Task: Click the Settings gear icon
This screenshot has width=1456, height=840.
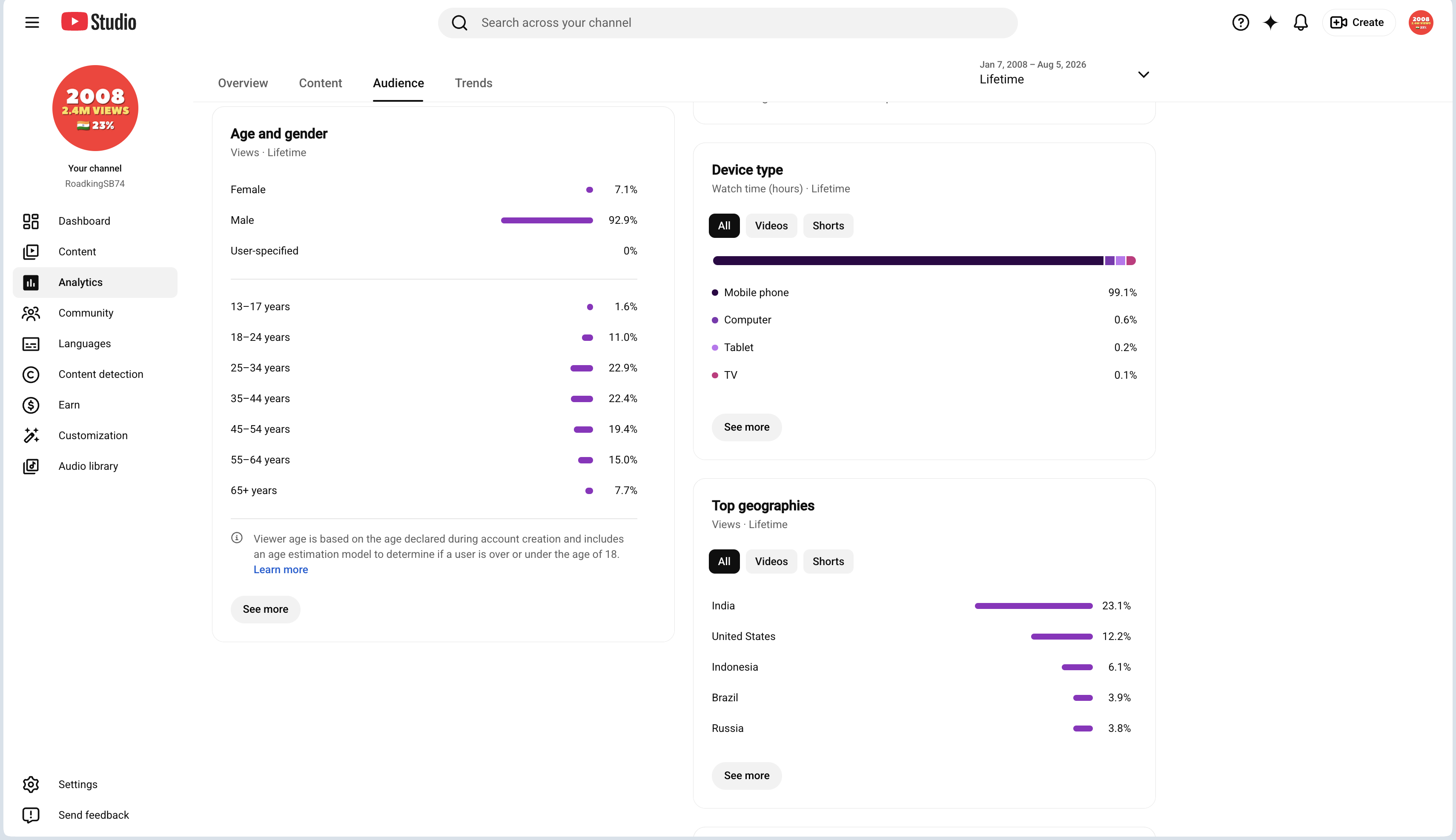Action: tap(31, 784)
